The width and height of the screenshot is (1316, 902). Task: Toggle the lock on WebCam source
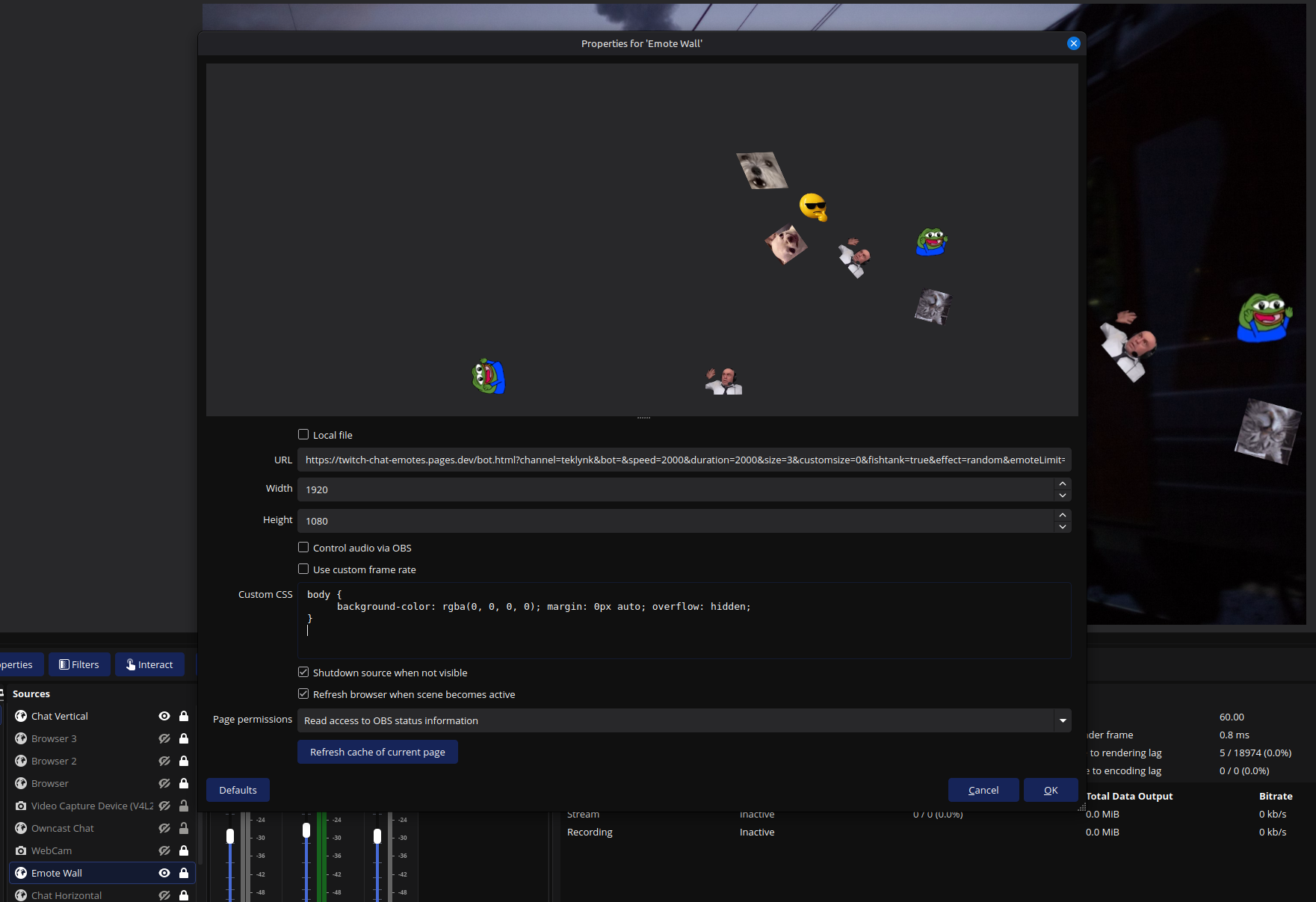click(184, 850)
